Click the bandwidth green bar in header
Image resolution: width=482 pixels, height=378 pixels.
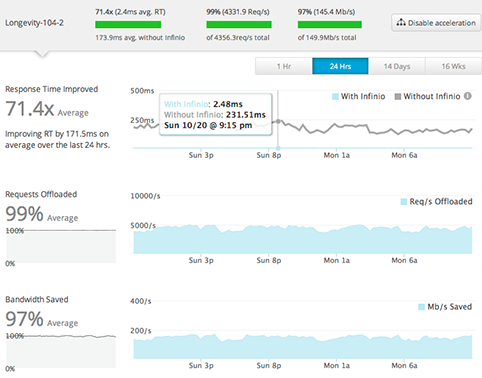330,25
